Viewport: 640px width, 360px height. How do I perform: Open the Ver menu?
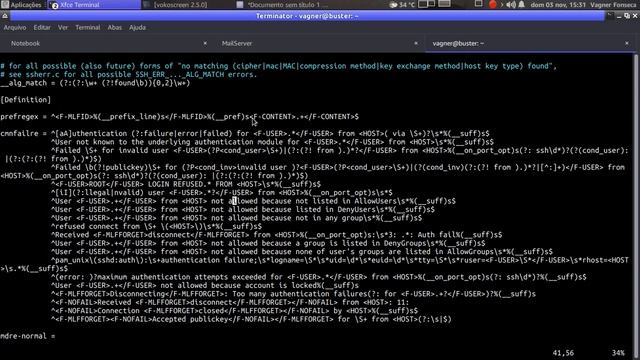point(63,27)
